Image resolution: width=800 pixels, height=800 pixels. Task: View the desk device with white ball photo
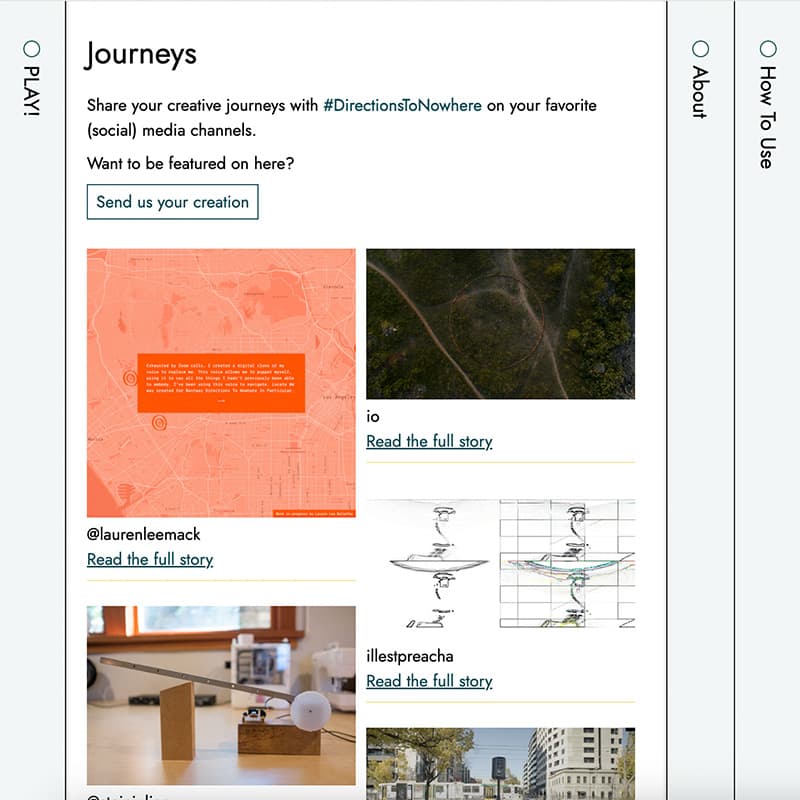221,695
